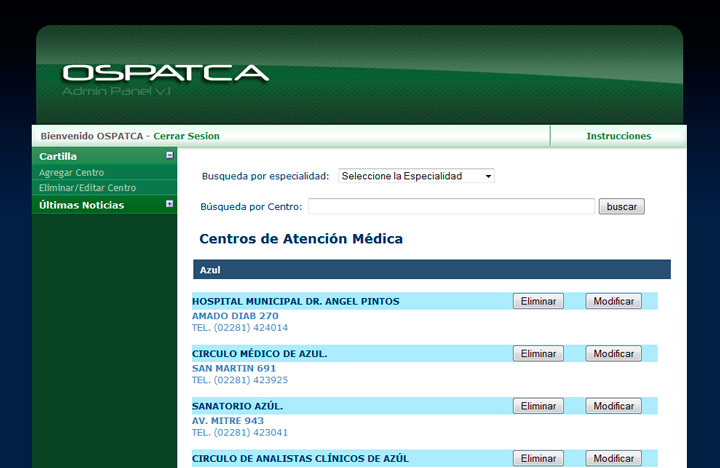
Task: Click phone TEL. (02281) 423041
Action: (240, 432)
